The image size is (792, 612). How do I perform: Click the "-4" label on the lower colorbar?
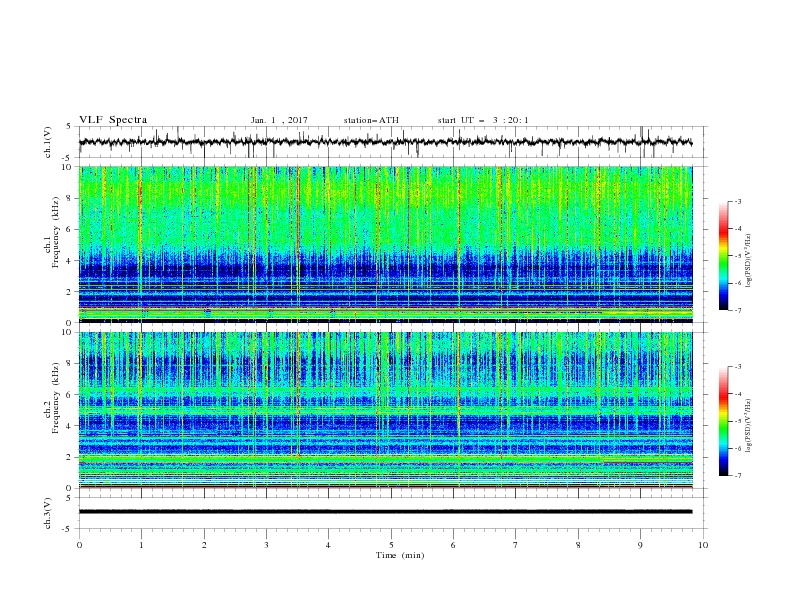[737, 394]
